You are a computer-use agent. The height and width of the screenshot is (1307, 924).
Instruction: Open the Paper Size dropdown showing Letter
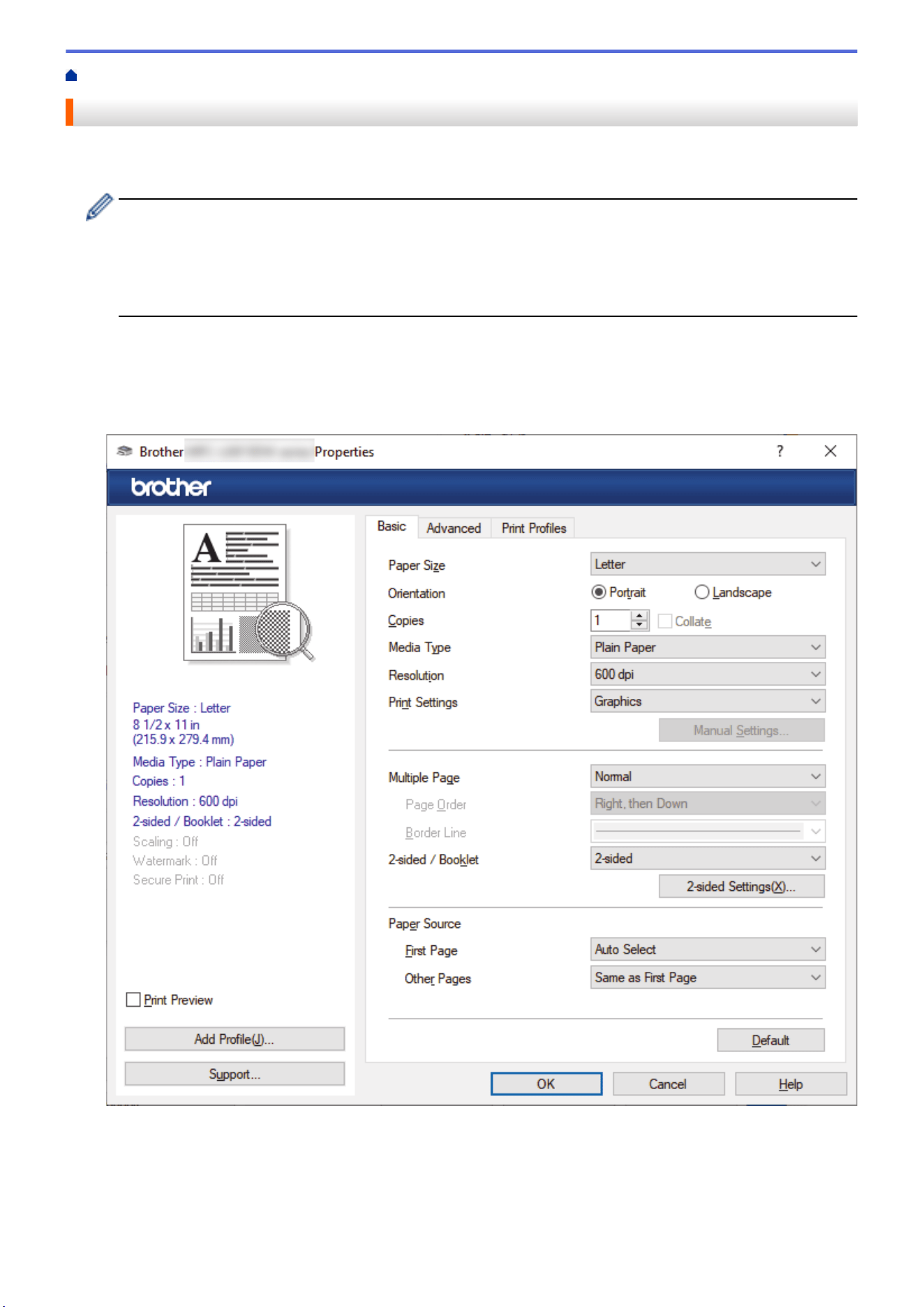tap(708, 564)
